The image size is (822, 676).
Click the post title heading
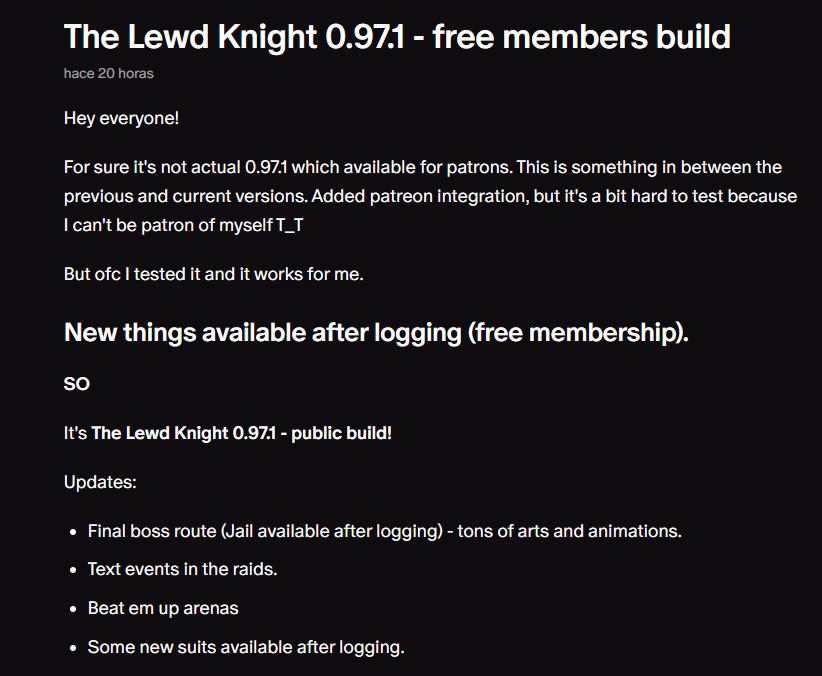(x=397, y=37)
